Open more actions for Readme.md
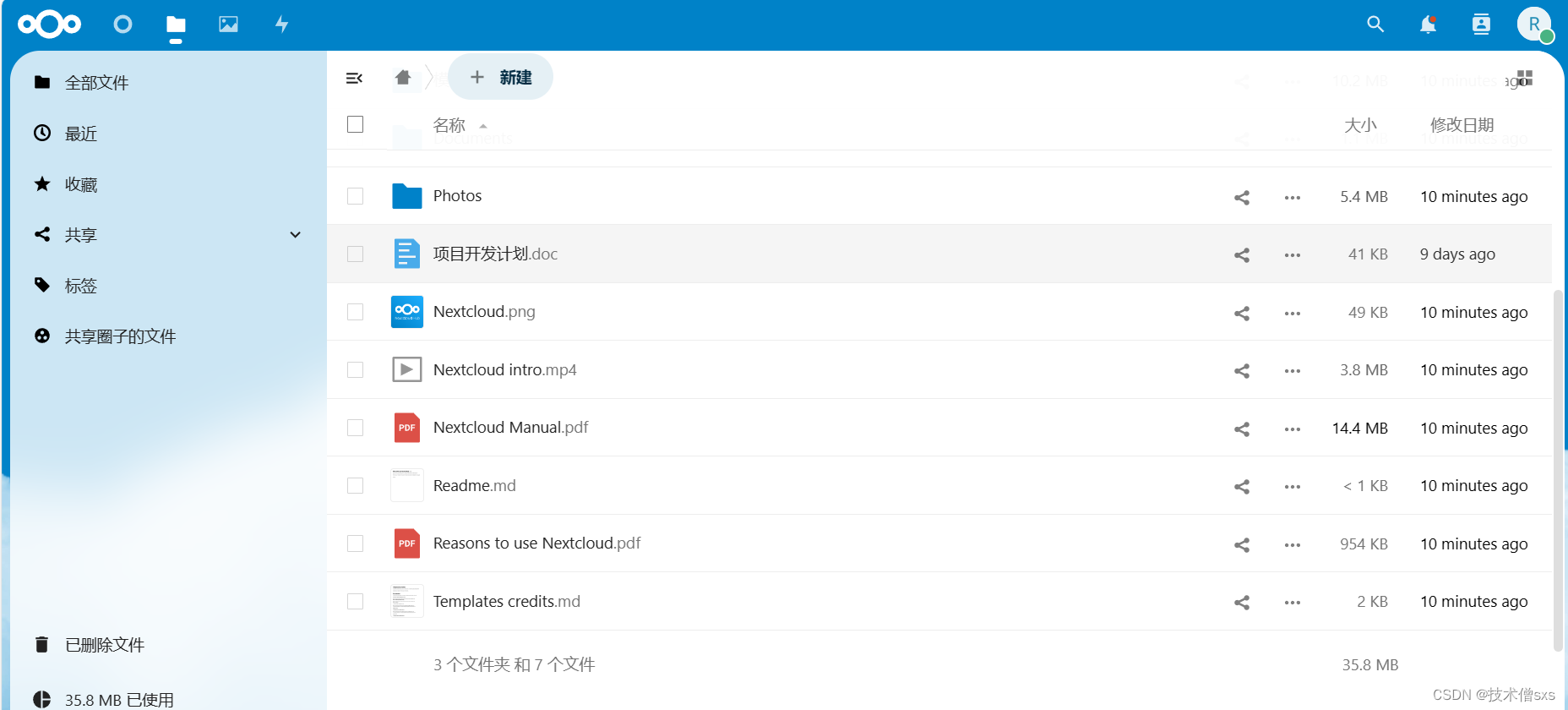 click(1293, 486)
